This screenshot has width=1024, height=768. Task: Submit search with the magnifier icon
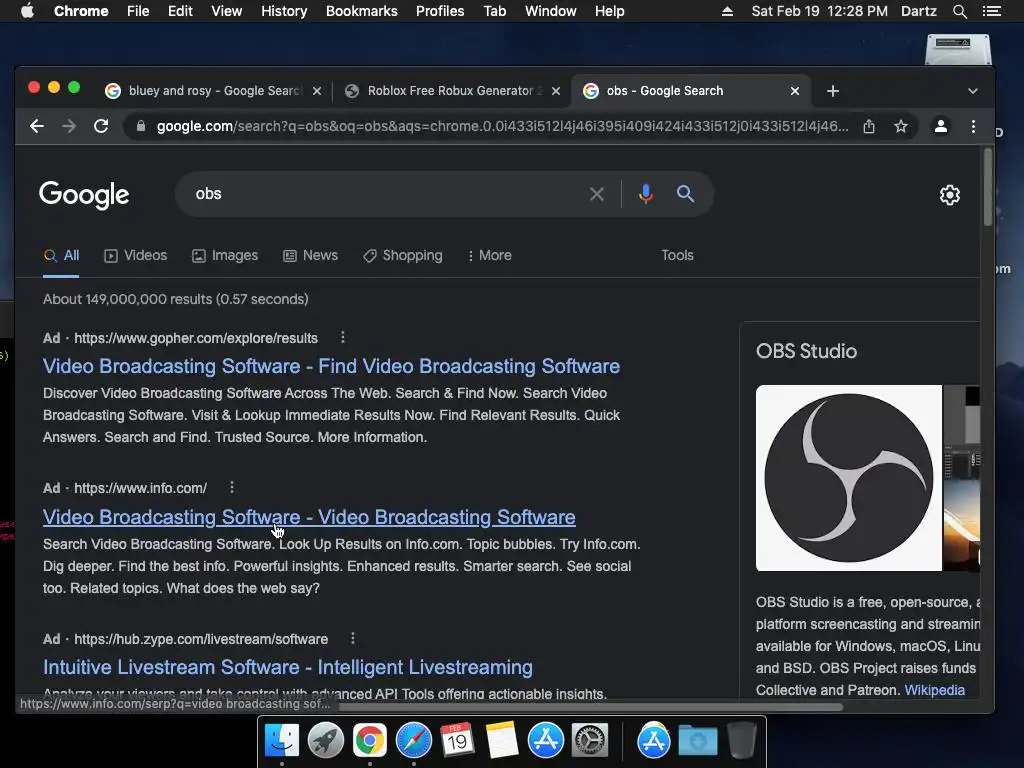click(x=685, y=193)
